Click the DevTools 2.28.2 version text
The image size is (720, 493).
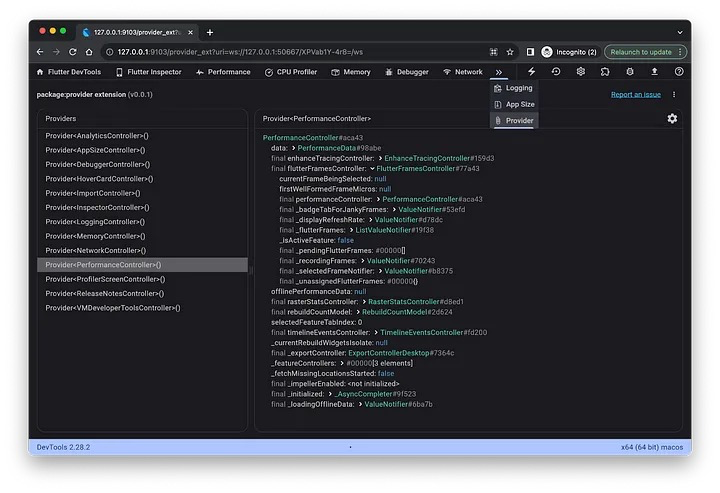[x=63, y=447]
